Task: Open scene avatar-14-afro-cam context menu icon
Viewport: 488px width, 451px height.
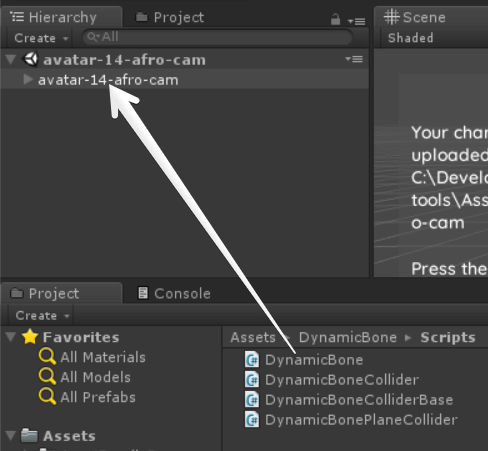Action: click(x=354, y=59)
